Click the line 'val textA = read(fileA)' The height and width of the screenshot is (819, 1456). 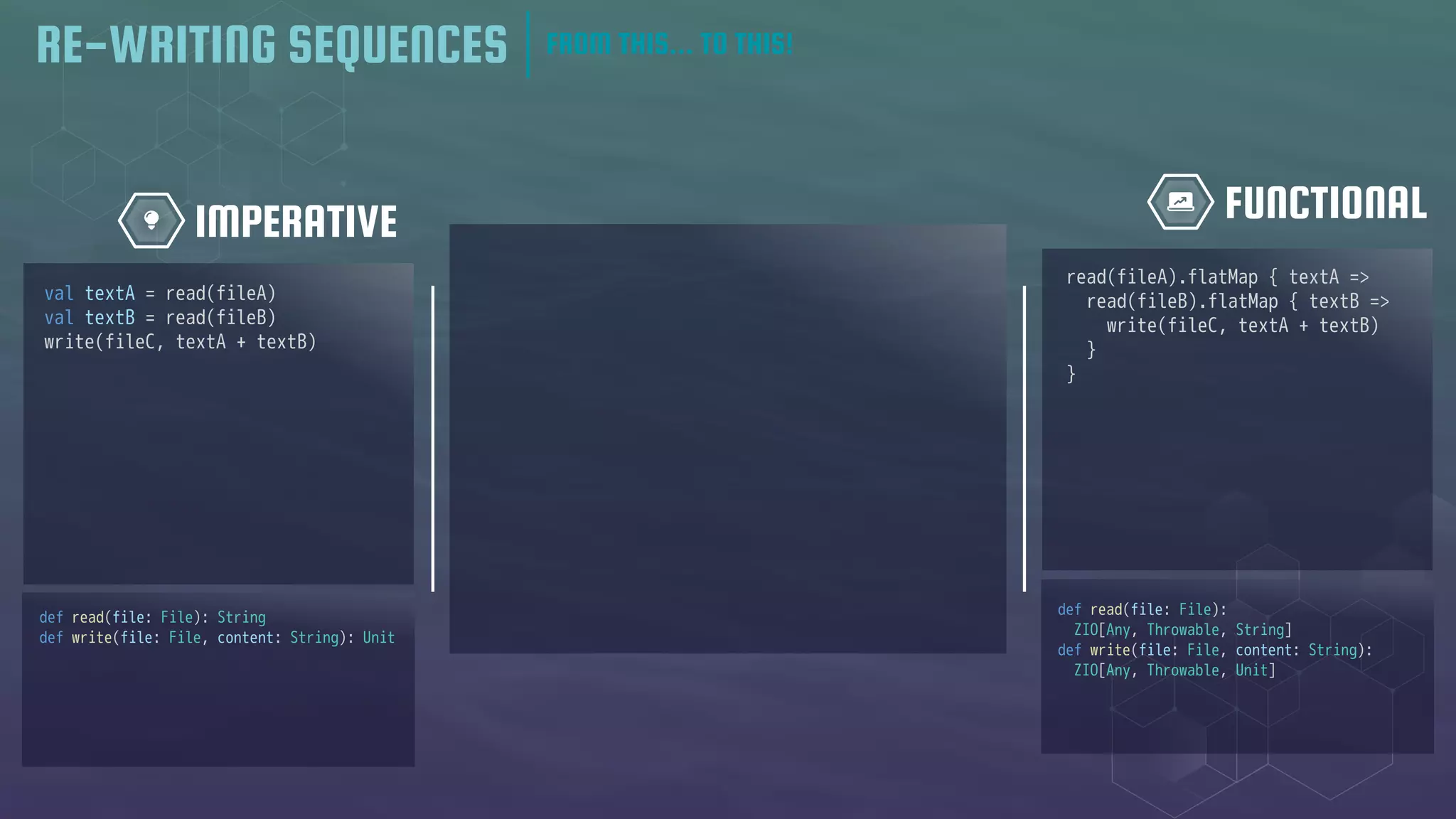(160, 294)
